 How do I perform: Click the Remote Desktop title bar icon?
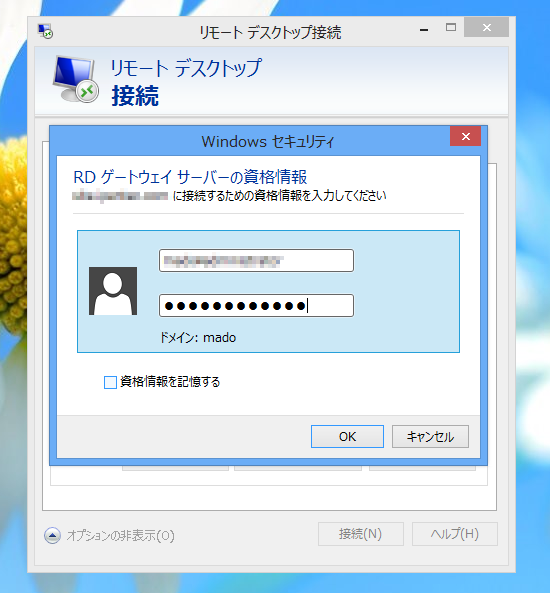(x=45, y=31)
